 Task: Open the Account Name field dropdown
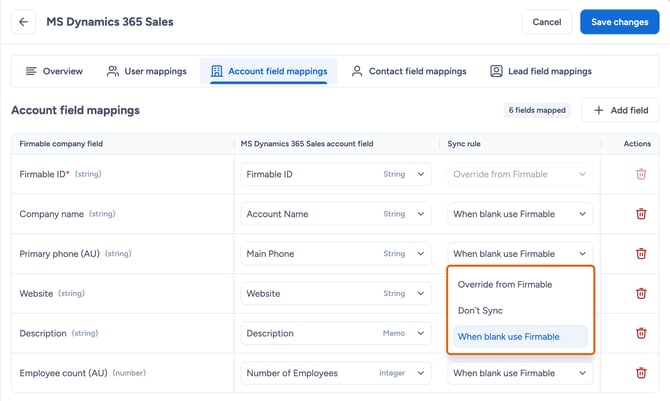pos(336,214)
